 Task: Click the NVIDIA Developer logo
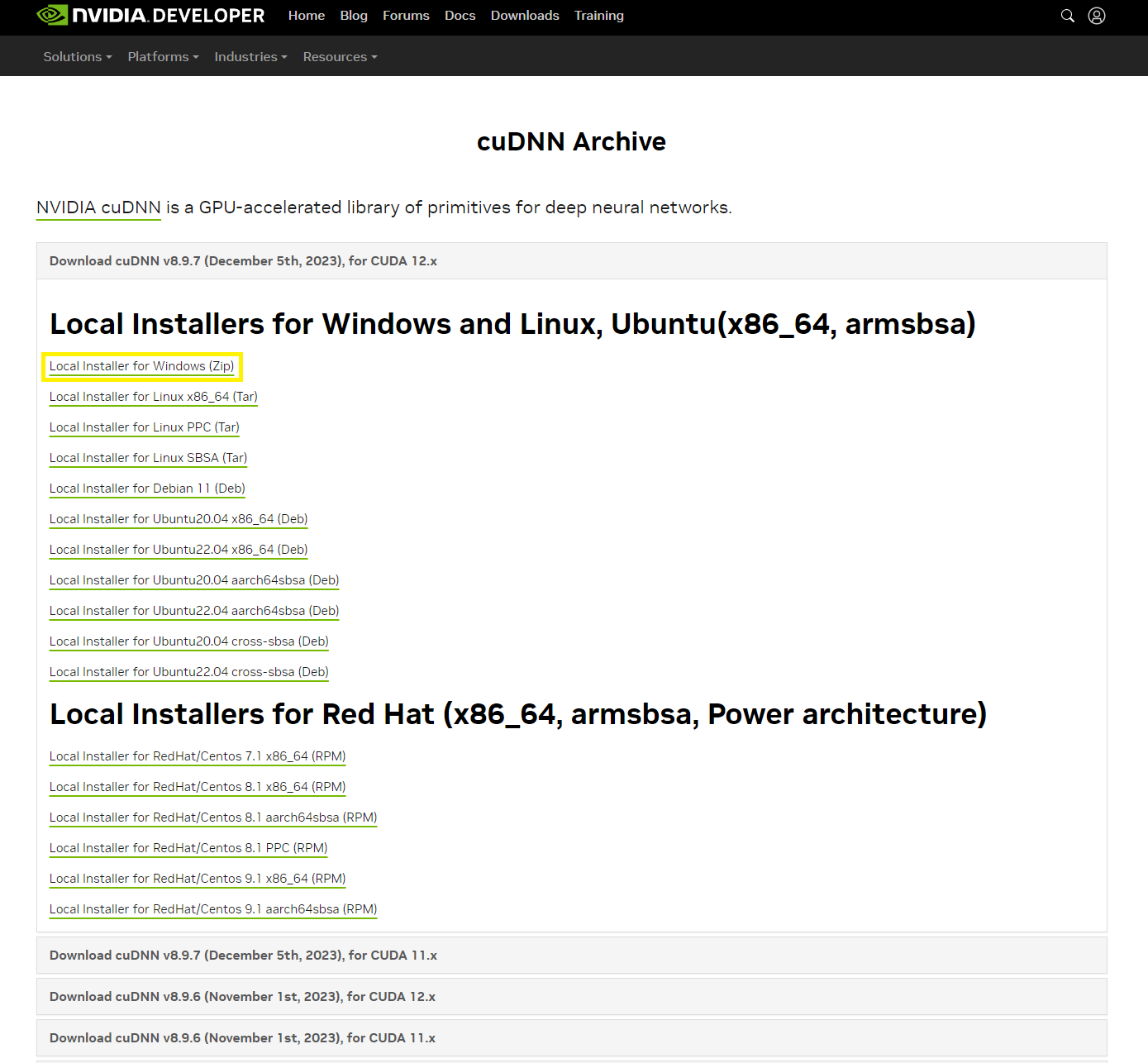pyautogui.click(x=150, y=16)
